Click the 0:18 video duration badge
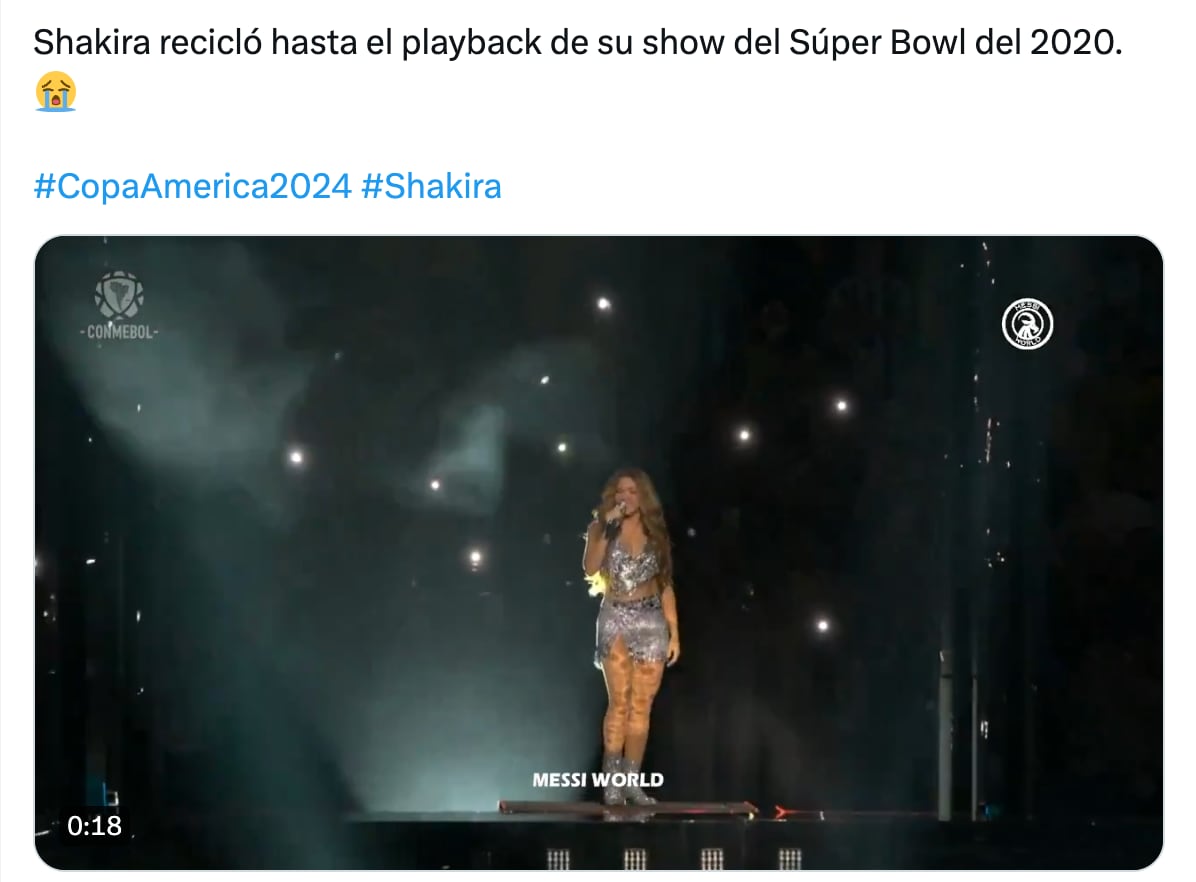The height and width of the screenshot is (882, 1196). pyautogui.click(x=95, y=826)
